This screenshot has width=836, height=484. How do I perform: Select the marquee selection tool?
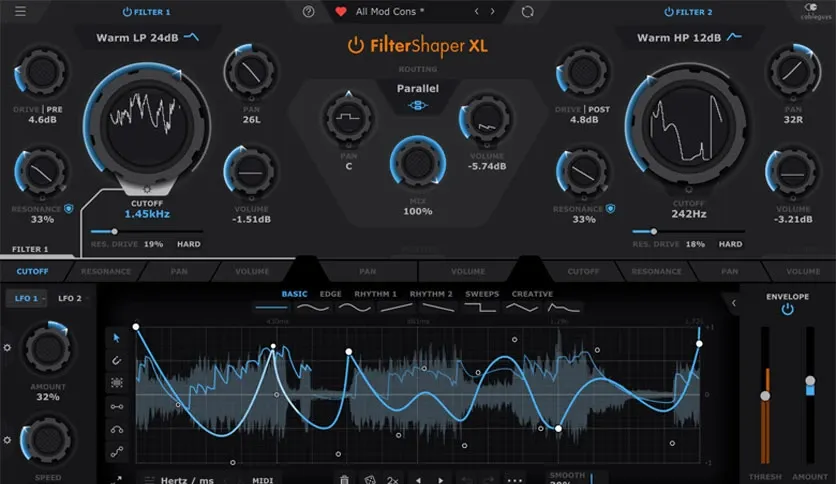[117, 383]
